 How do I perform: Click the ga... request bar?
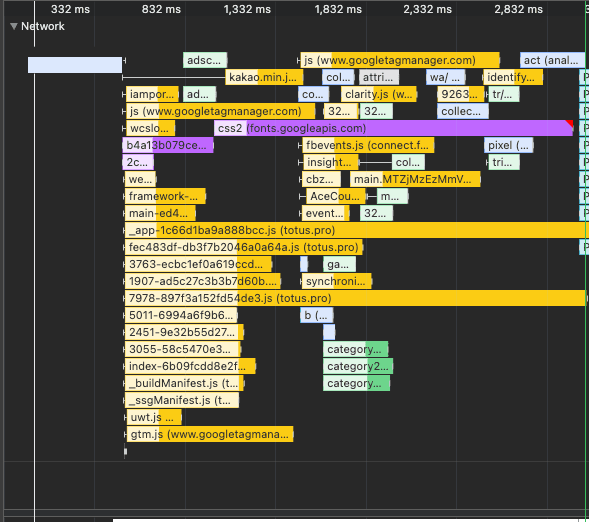pos(339,264)
